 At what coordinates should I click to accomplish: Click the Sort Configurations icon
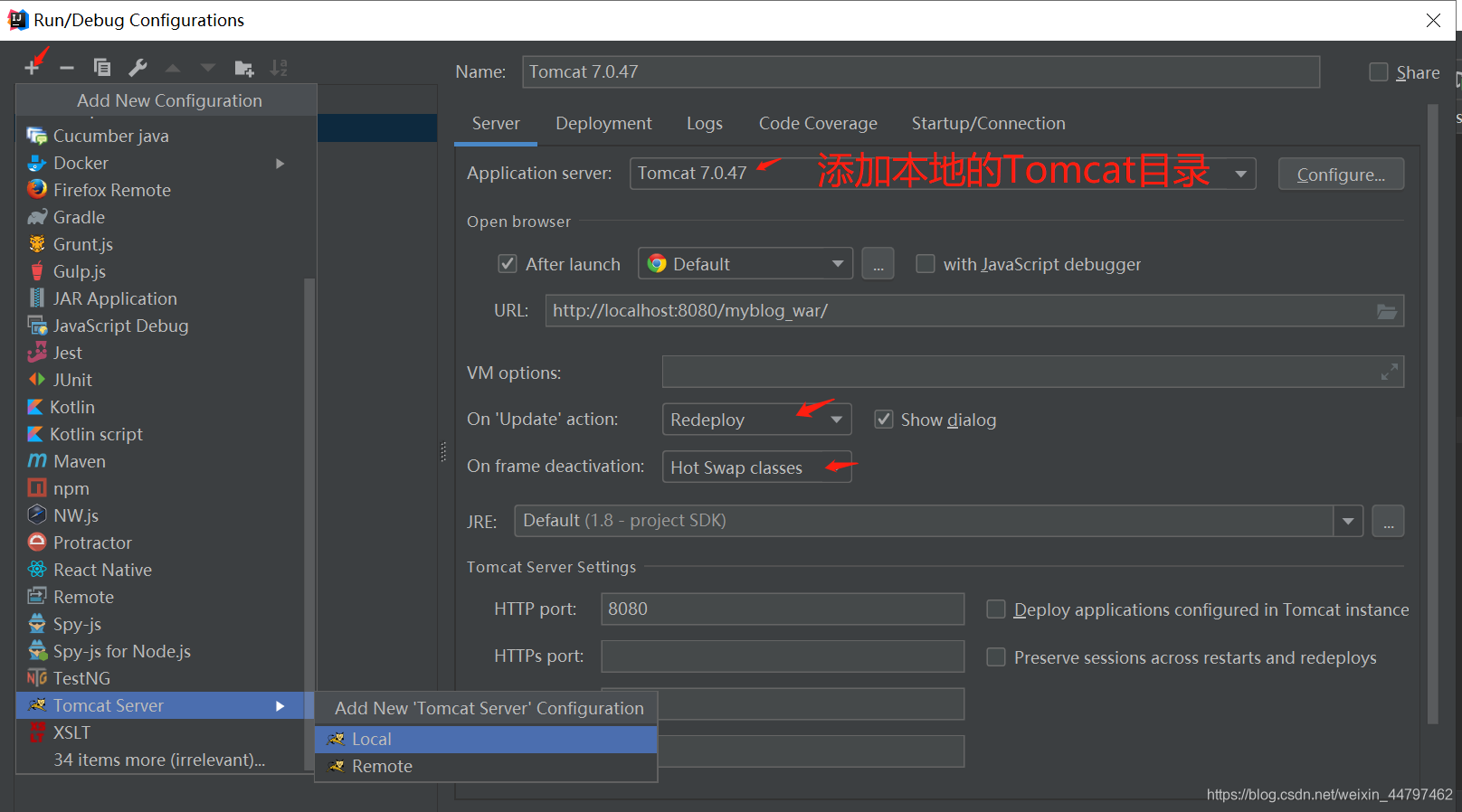tap(280, 68)
